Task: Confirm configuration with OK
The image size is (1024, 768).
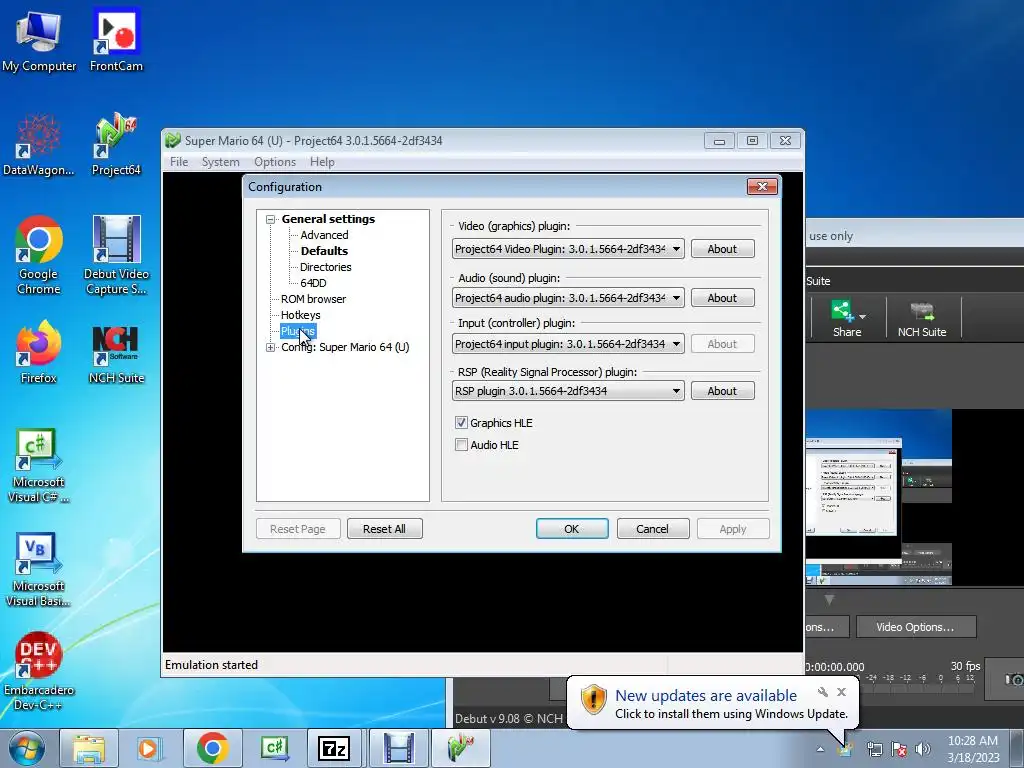Action: 572,528
